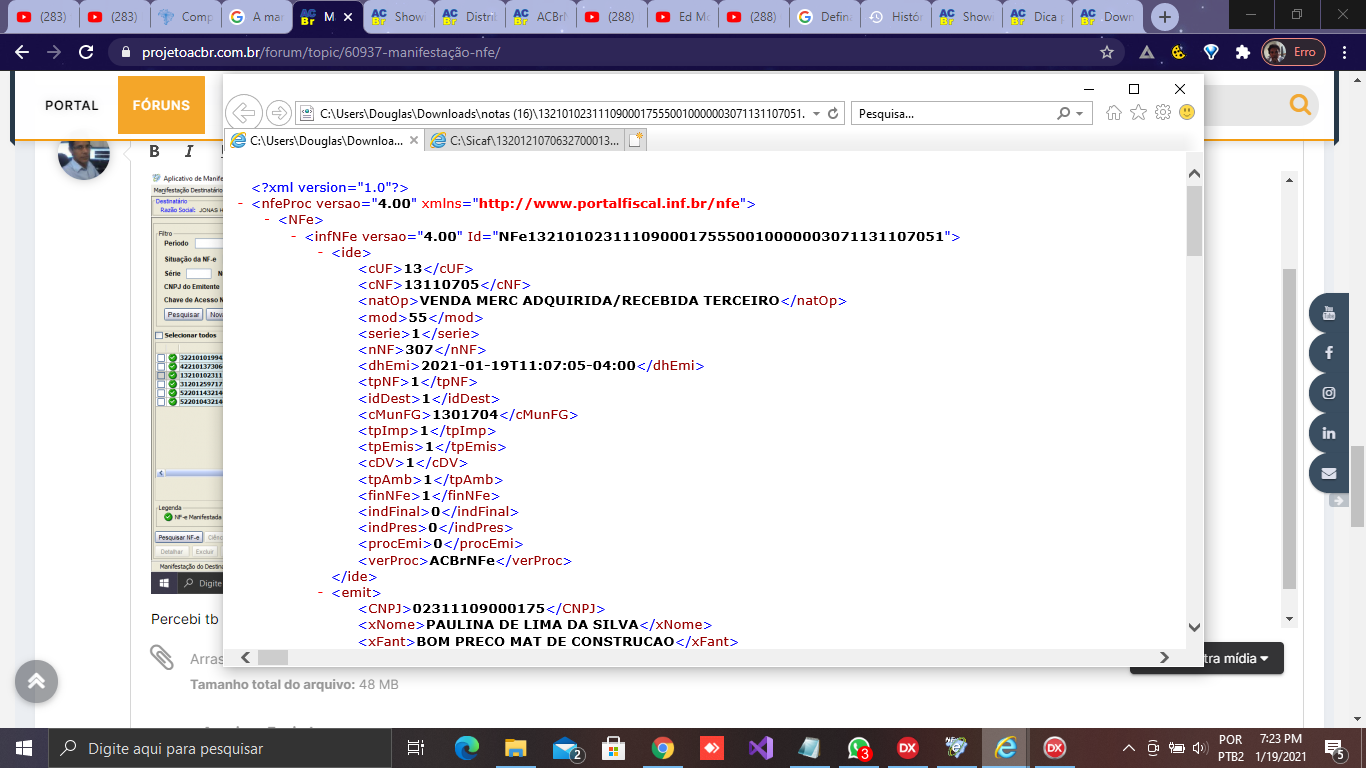Screen dimensions: 1366x768
Task: Collapse the emit XML node
Action: [x=321, y=592]
